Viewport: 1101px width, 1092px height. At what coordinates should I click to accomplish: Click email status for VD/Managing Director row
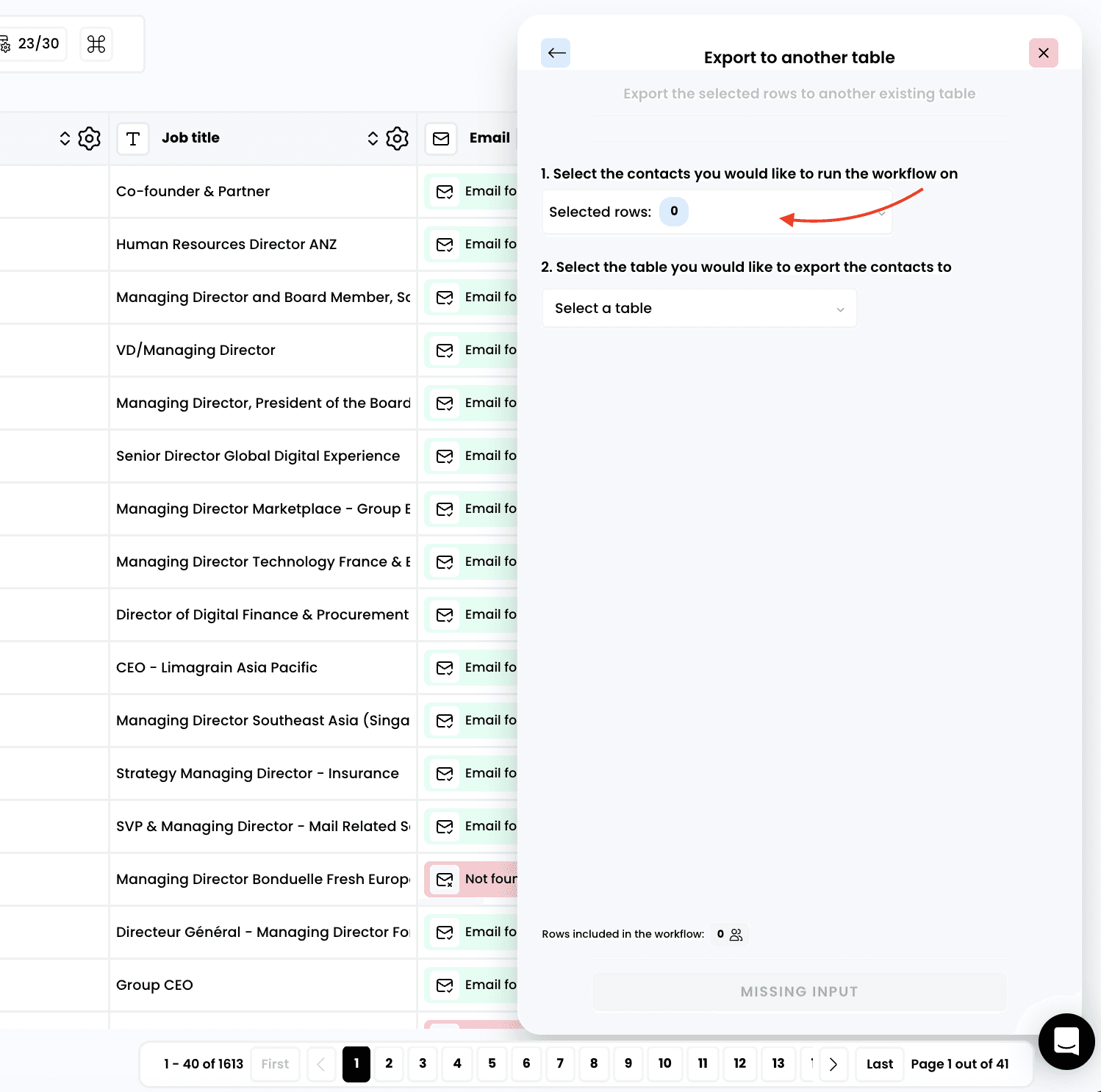tap(471, 350)
